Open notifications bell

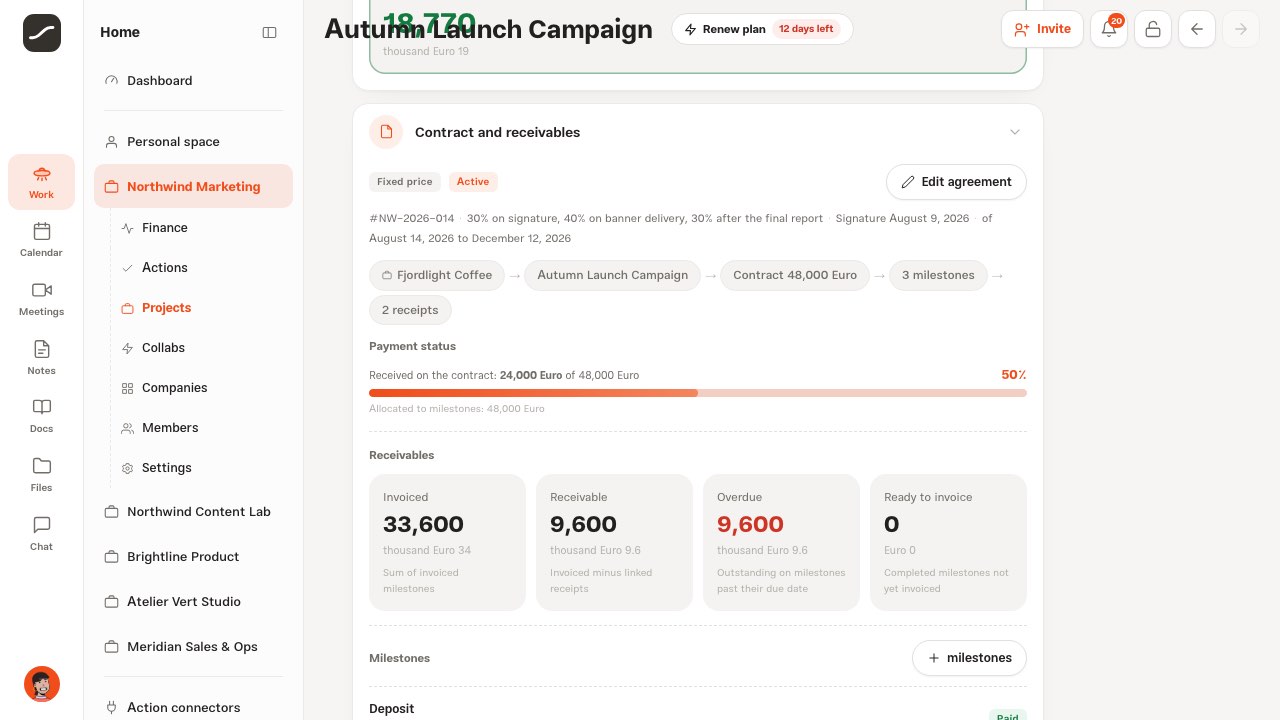[1109, 29]
